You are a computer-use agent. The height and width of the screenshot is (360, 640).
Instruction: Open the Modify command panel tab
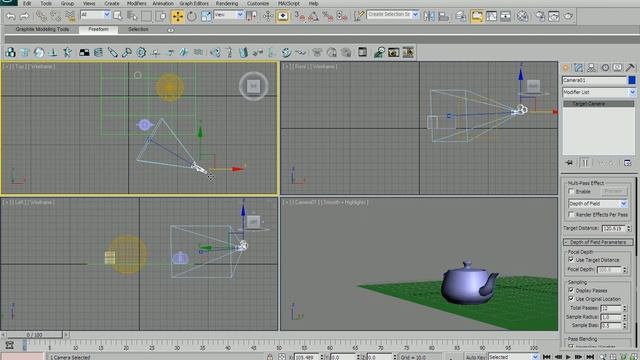(578, 68)
